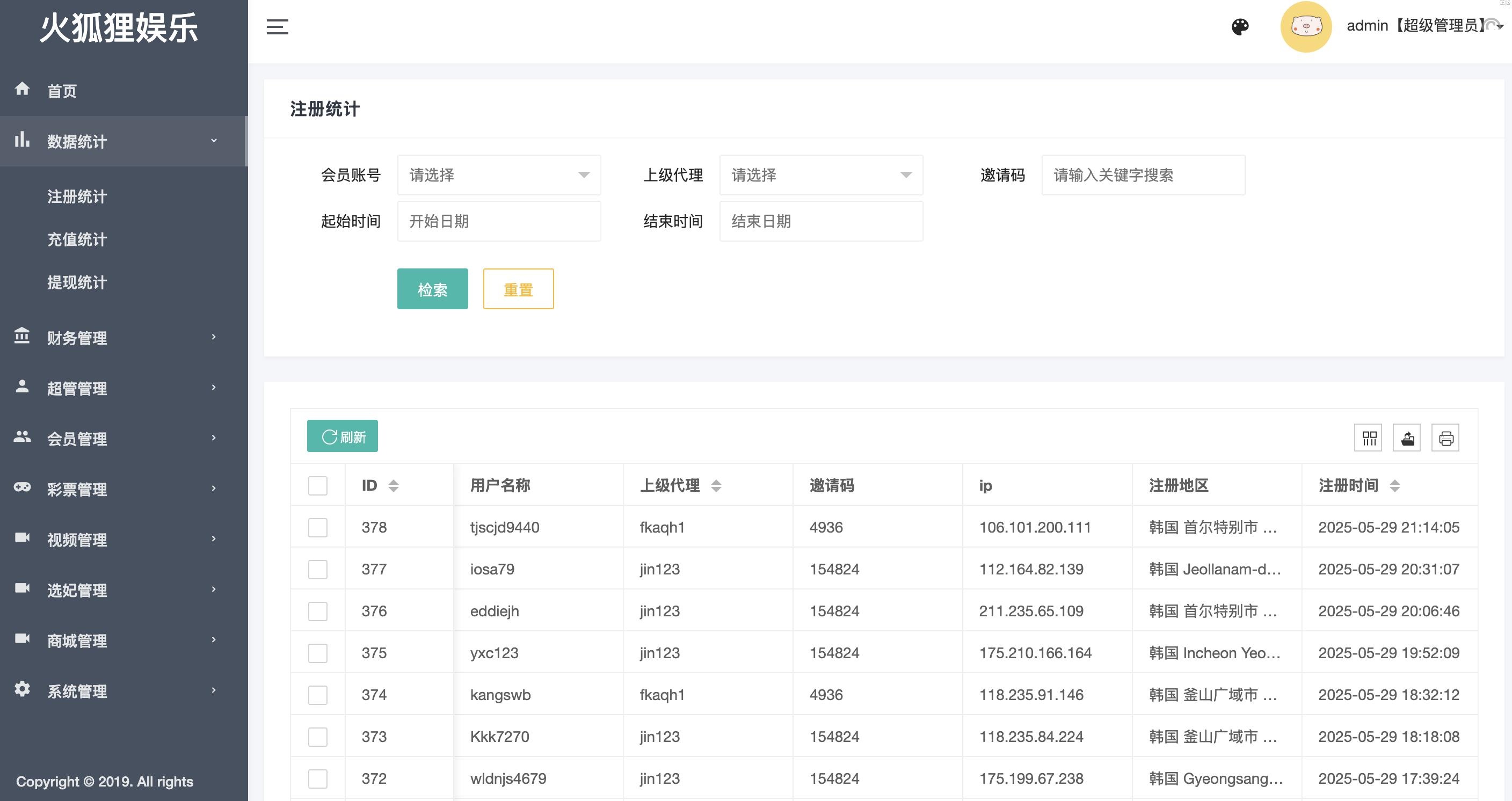
Task: Click the 刷新 refresh button
Action: 342,436
